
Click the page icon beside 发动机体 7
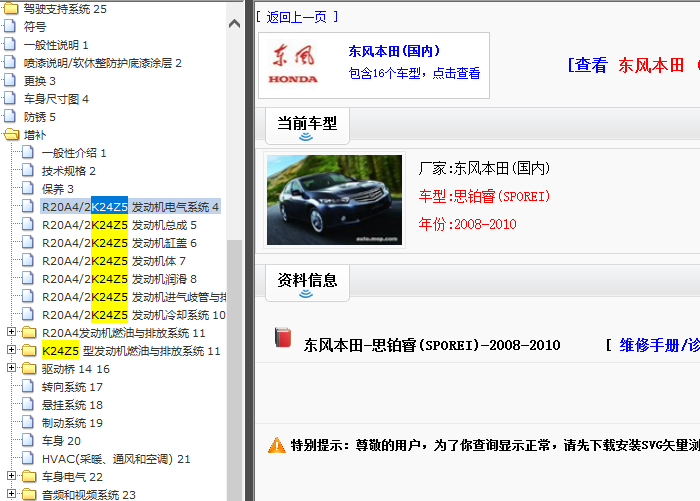point(28,260)
